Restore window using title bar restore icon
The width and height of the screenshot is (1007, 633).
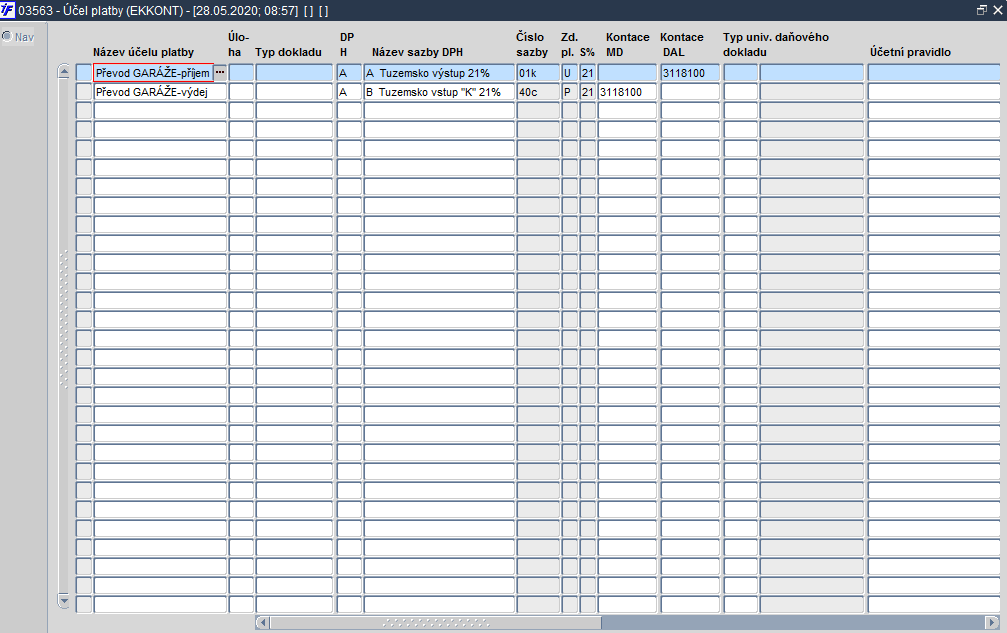(982, 10)
